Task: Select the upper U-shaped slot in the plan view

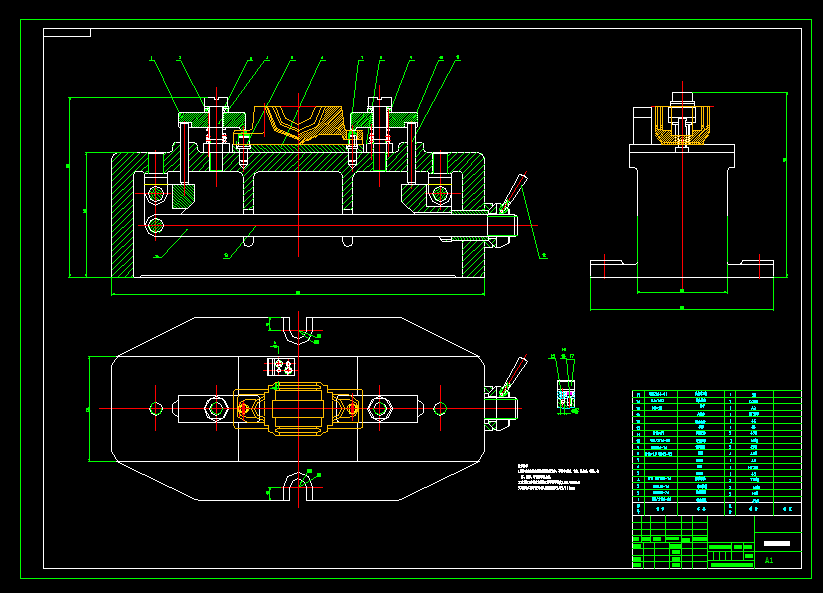Action: pos(298,331)
